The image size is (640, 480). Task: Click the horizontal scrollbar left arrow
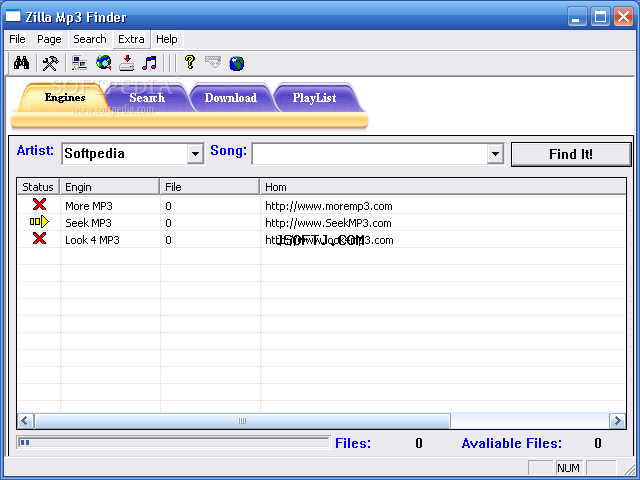25,421
